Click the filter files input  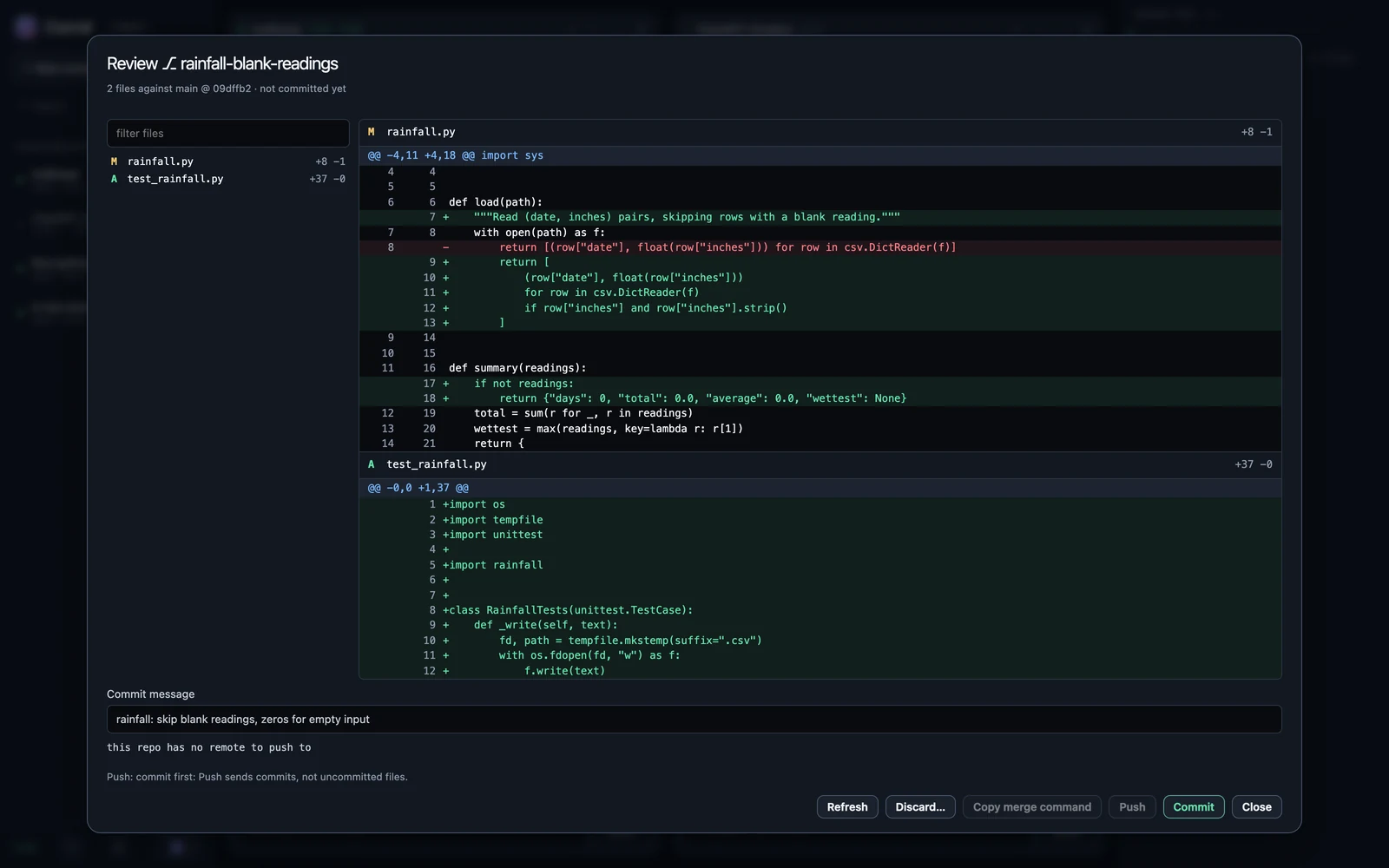point(227,133)
